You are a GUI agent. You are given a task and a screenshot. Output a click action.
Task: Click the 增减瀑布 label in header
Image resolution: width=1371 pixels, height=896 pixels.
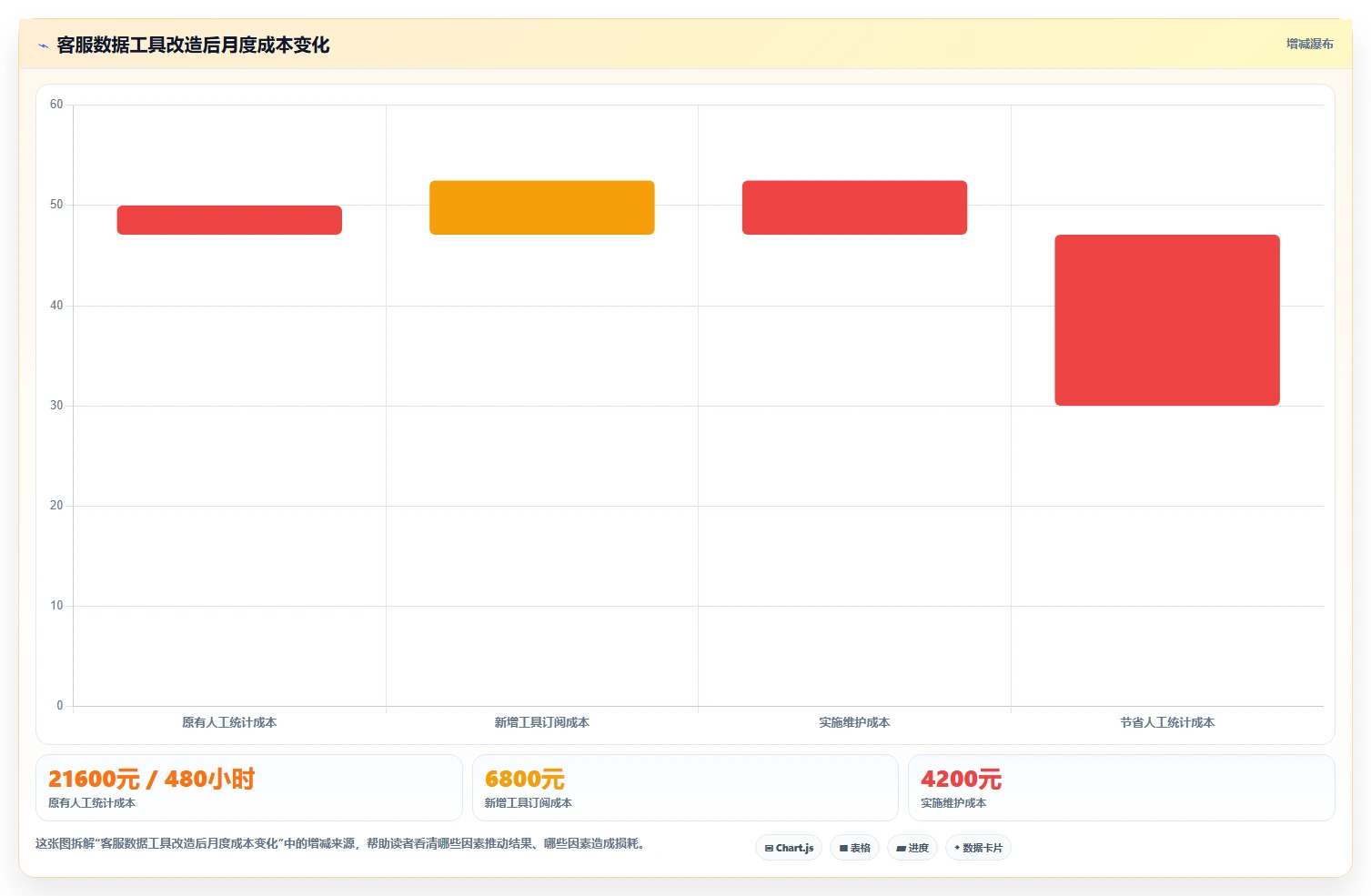(x=1309, y=44)
